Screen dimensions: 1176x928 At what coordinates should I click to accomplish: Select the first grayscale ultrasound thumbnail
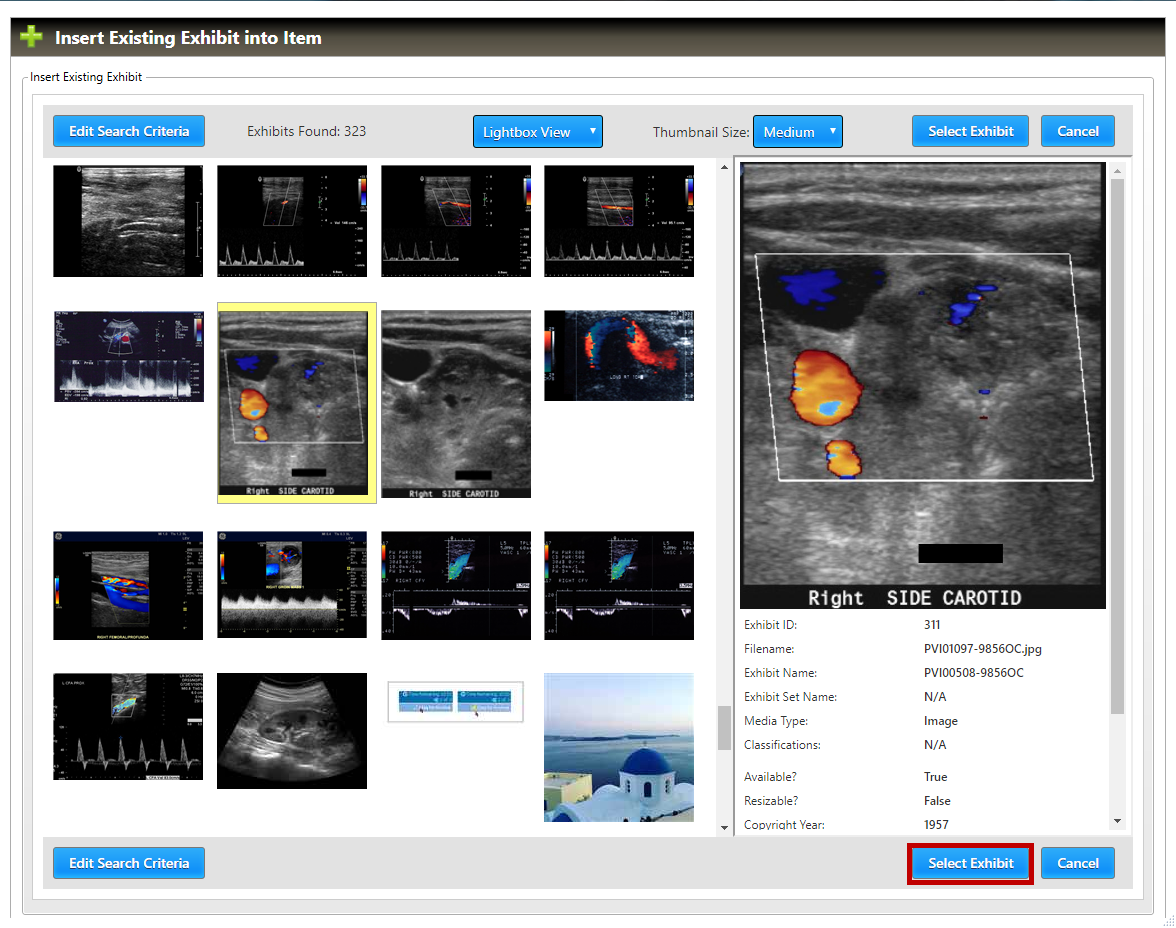click(x=128, y=221)
